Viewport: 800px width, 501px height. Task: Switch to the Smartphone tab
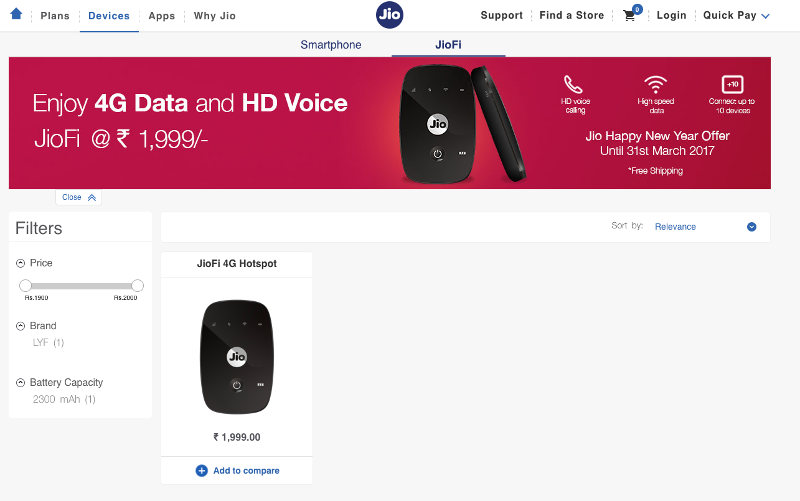(x=331, y=45)
